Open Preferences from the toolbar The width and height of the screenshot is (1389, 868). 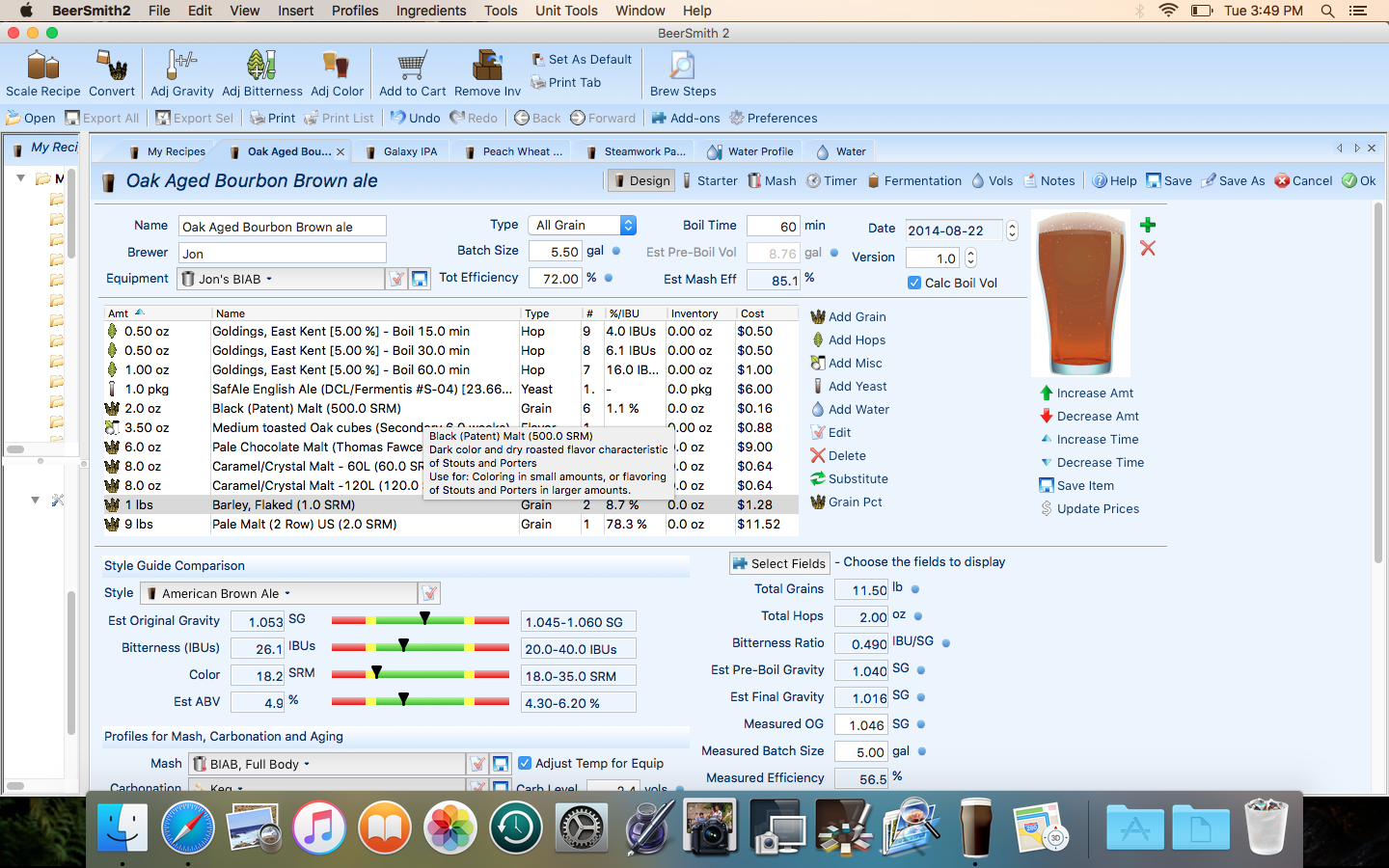774,118
